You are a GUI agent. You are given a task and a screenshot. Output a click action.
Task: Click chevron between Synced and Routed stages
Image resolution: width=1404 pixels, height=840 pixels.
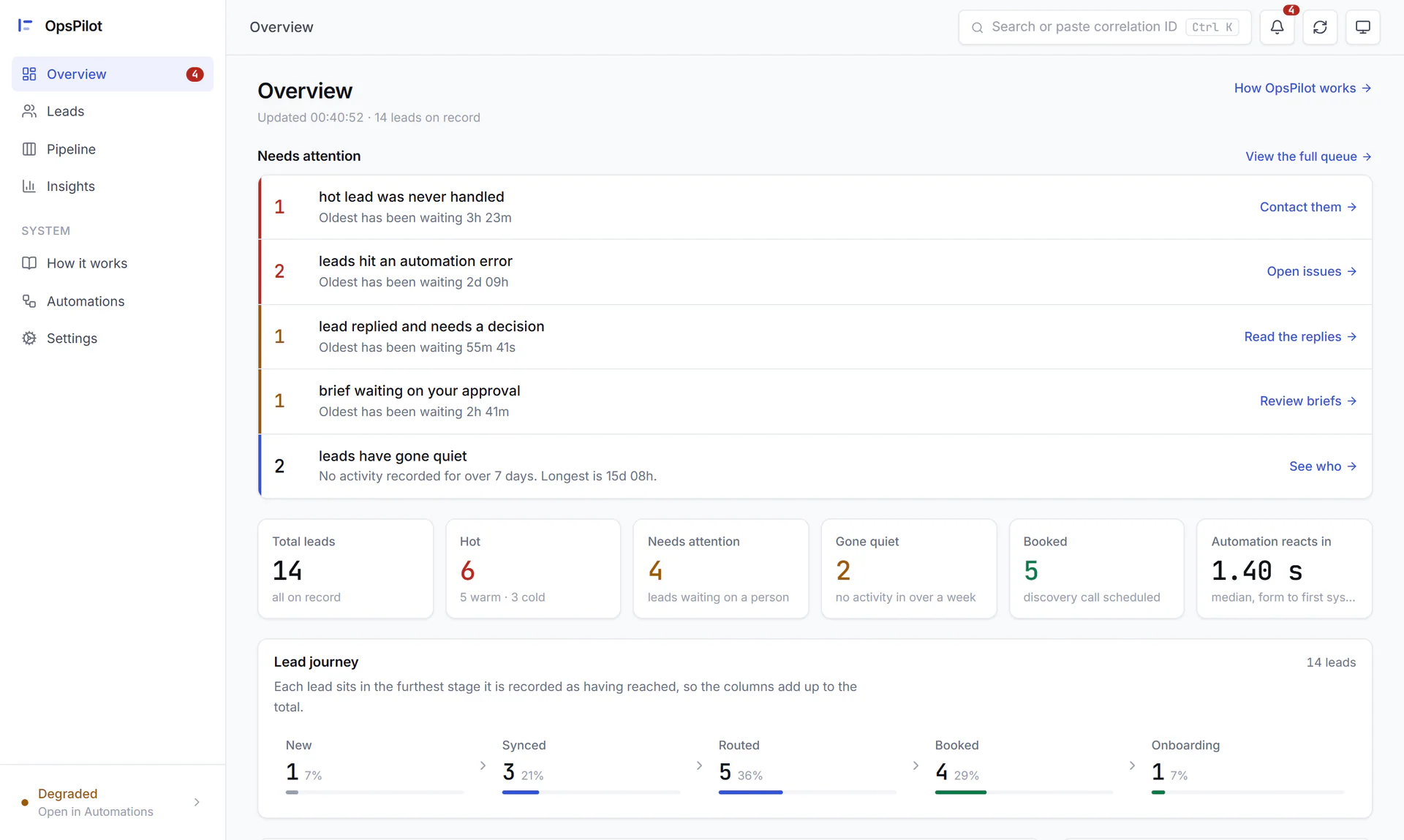click(699, 765)
